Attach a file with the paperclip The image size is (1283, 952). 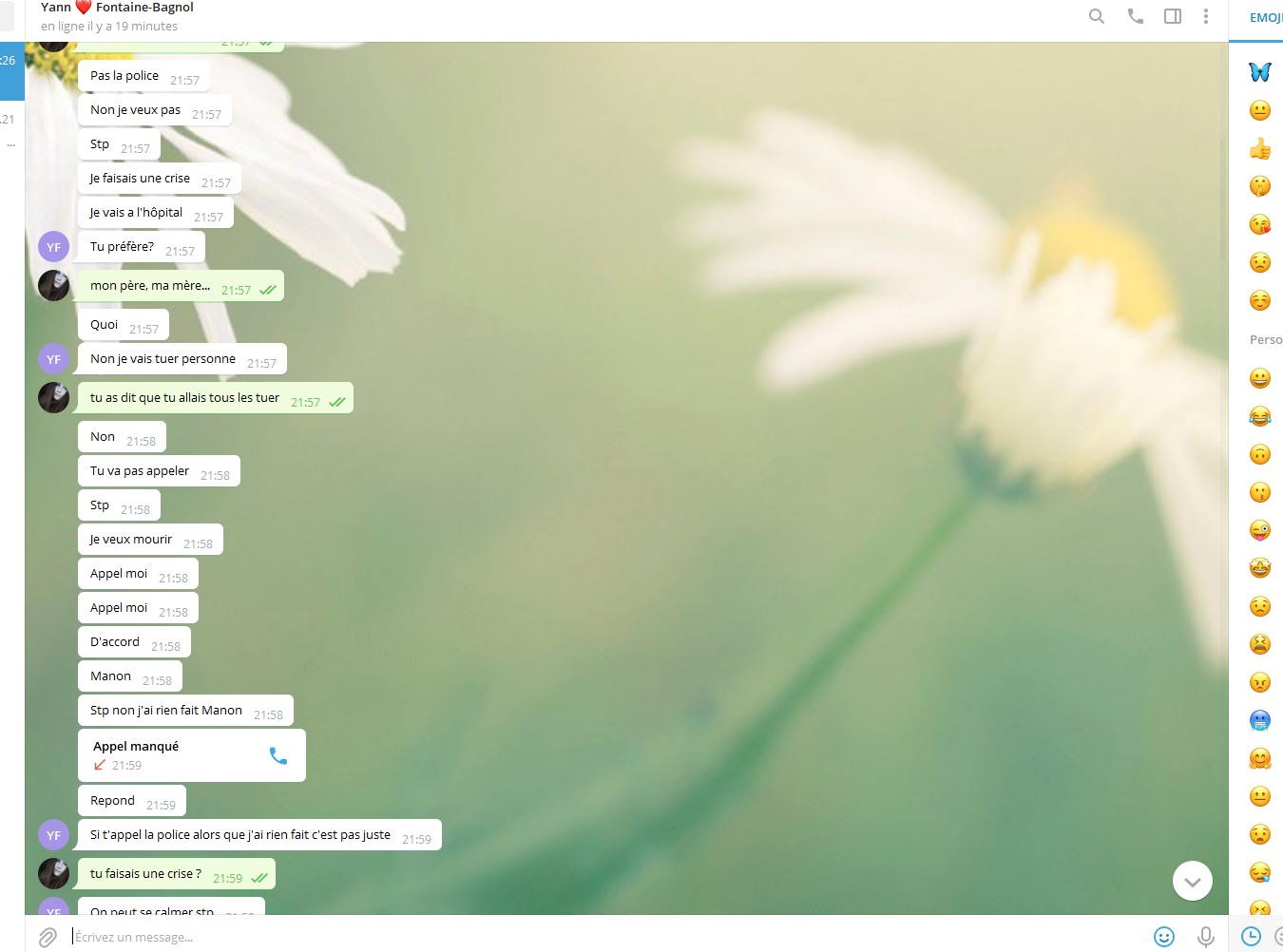click(x=48, y=938)
